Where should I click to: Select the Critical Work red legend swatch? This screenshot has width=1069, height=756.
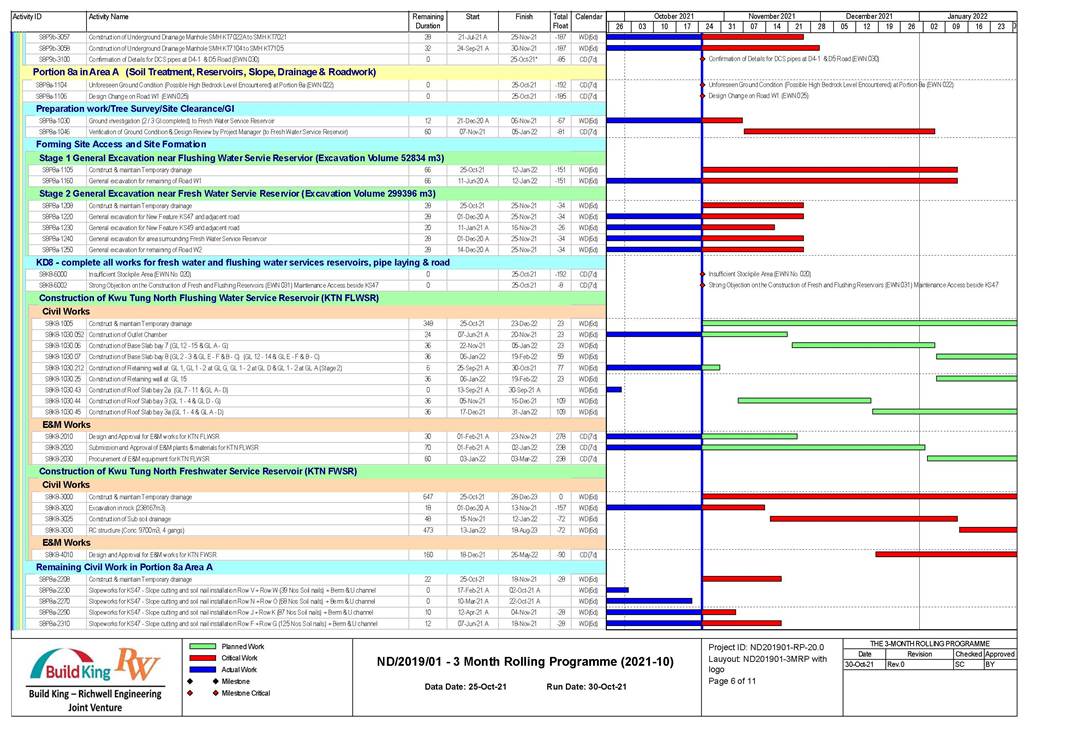coord(202,658)
